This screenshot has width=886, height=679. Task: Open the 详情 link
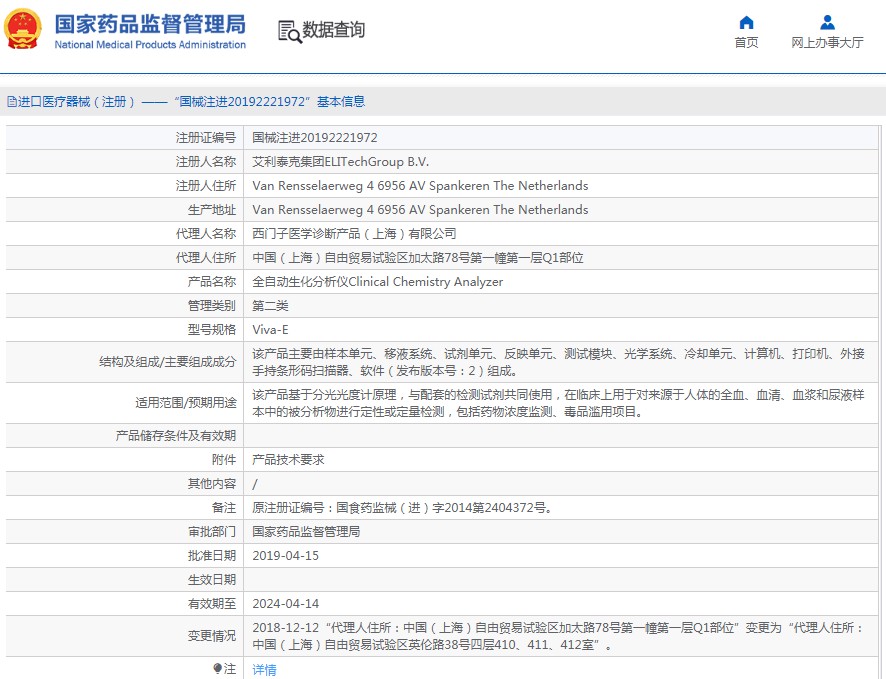[x=264, y=670]
